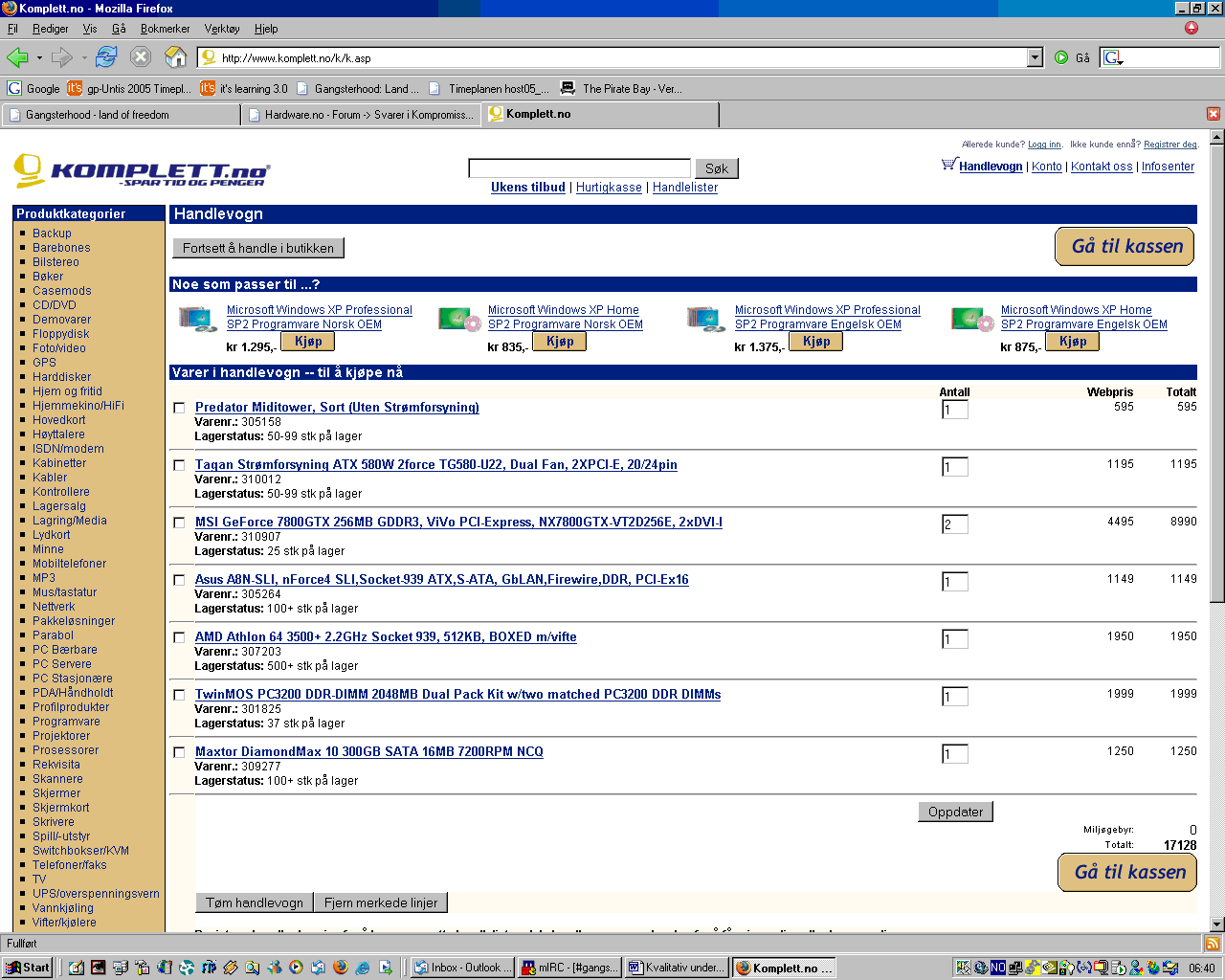Tick checkbox for Predator Miditower item
Image resolution: width=1225 pixels, height=980 pixels.
pos(179,408)
